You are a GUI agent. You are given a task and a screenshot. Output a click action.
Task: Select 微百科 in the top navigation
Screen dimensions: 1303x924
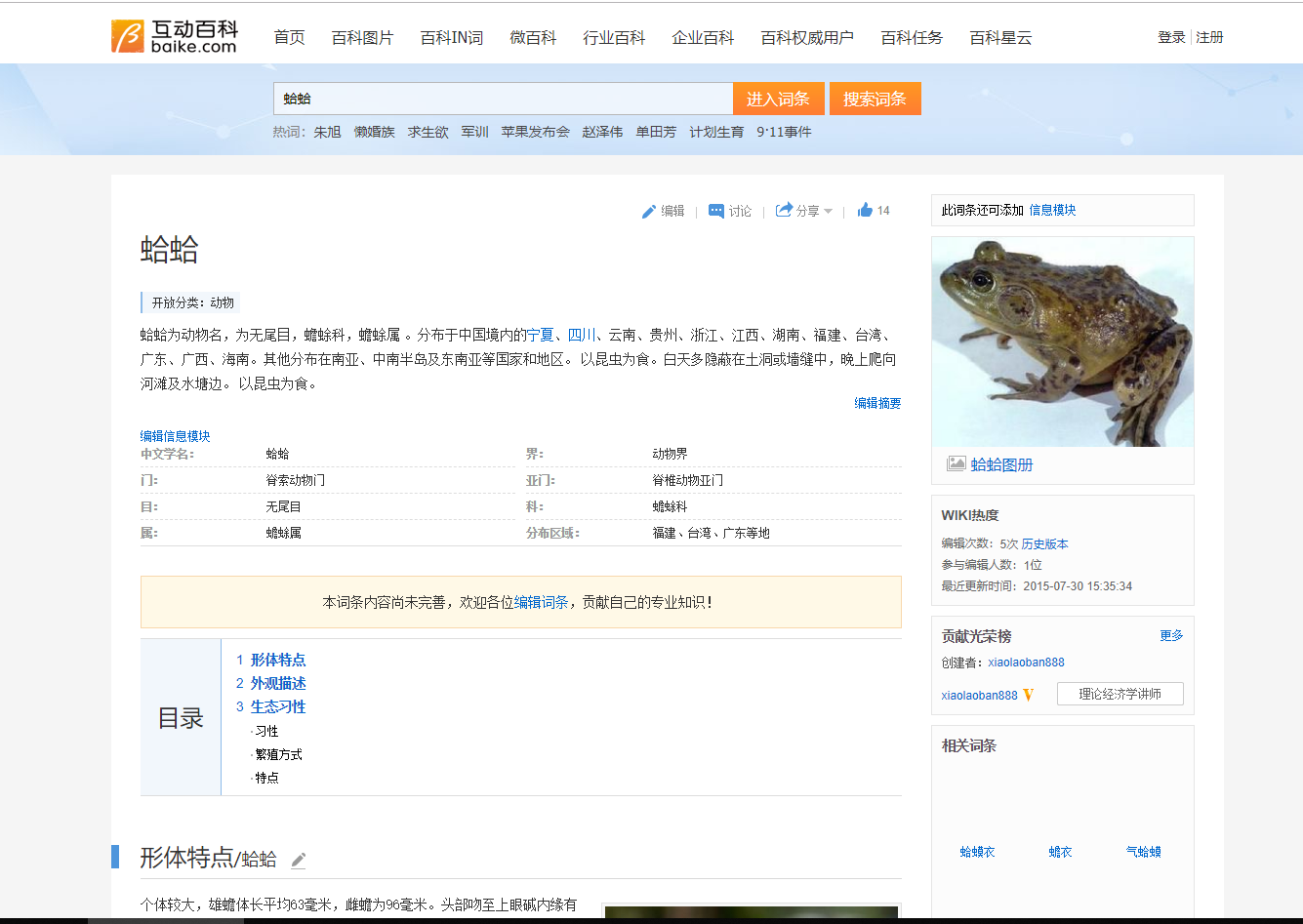[x=533, y=37]
